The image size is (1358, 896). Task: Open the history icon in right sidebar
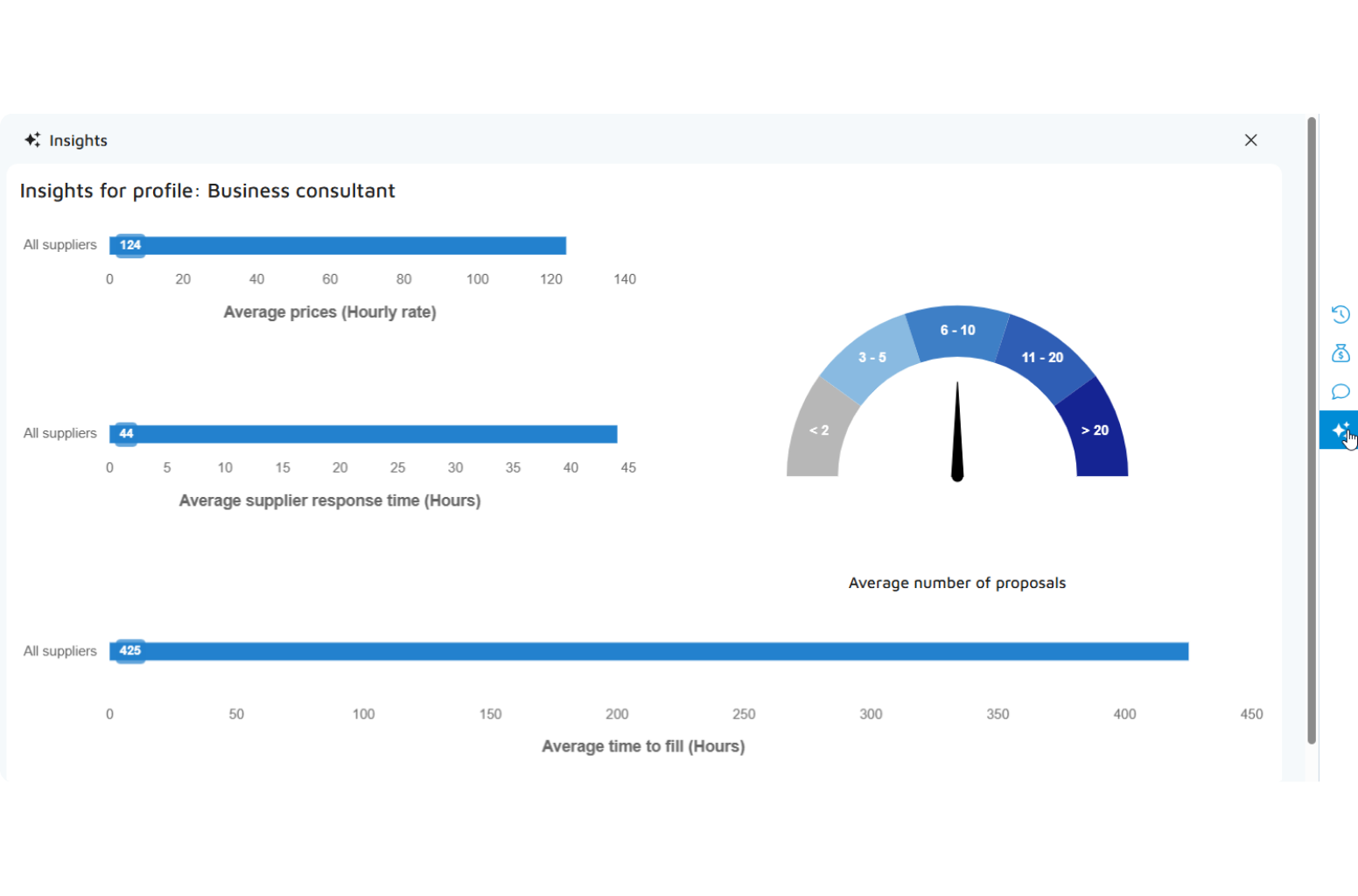(1340, 314)
